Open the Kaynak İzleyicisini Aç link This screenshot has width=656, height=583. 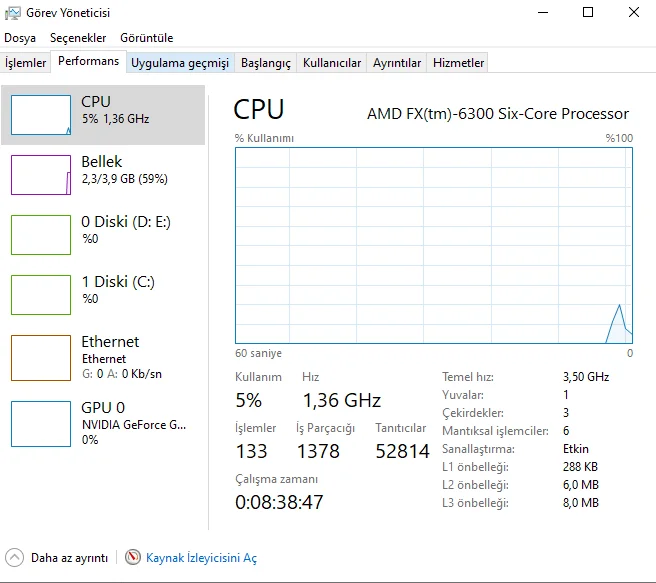[201, 558]
